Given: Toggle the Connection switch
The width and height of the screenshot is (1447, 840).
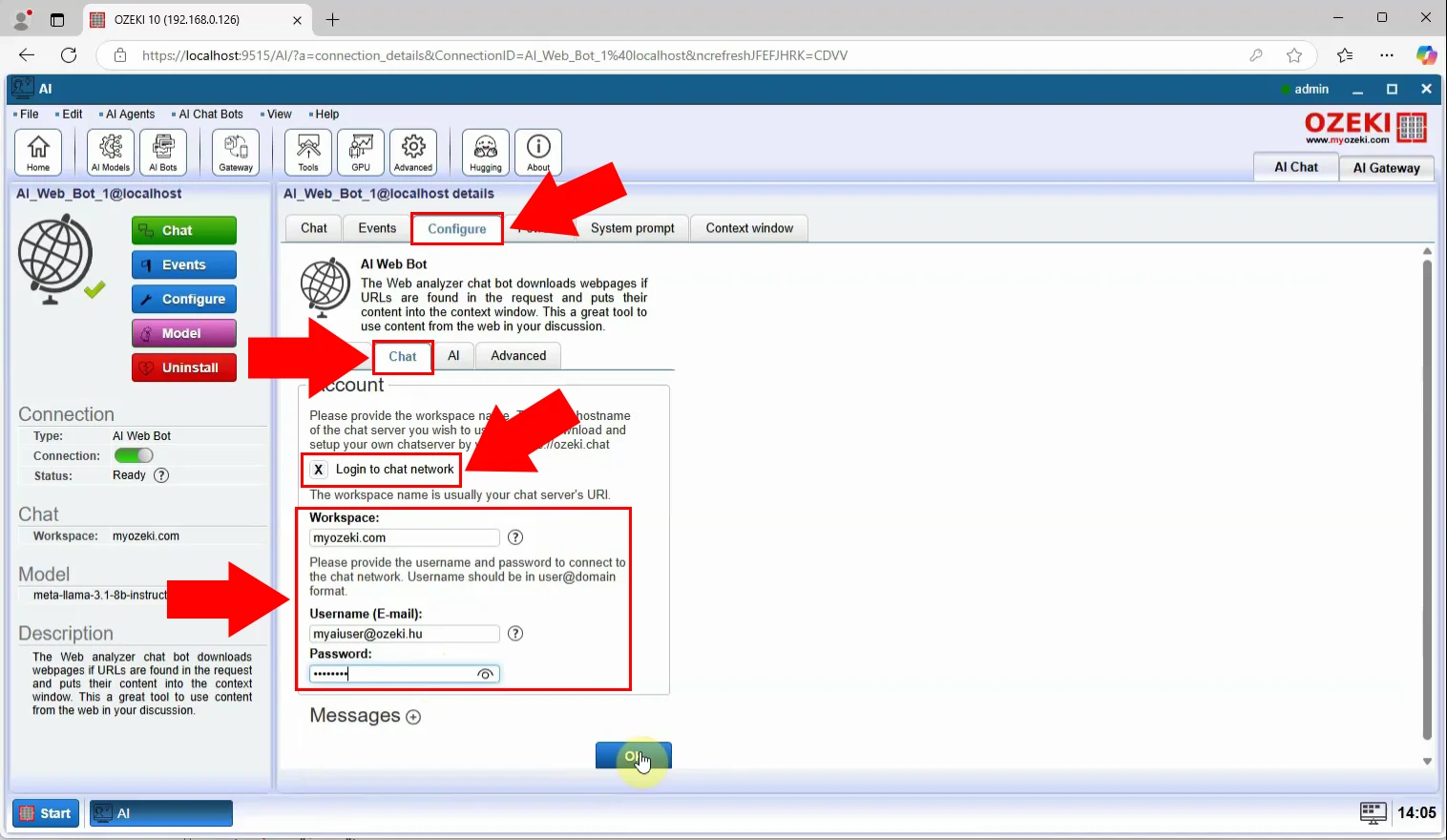Looking at the screenshot, I should pos(134,455).
